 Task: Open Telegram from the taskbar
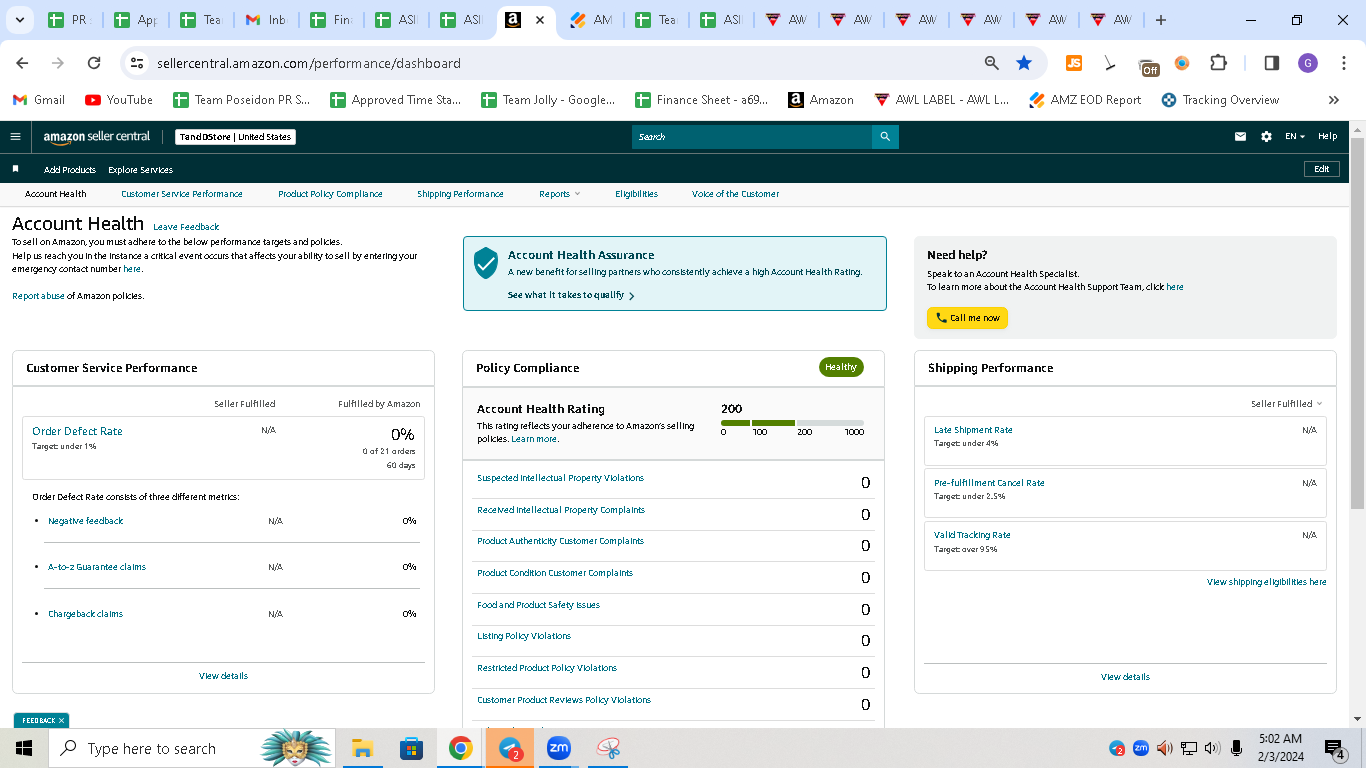[x=510, y=748]
